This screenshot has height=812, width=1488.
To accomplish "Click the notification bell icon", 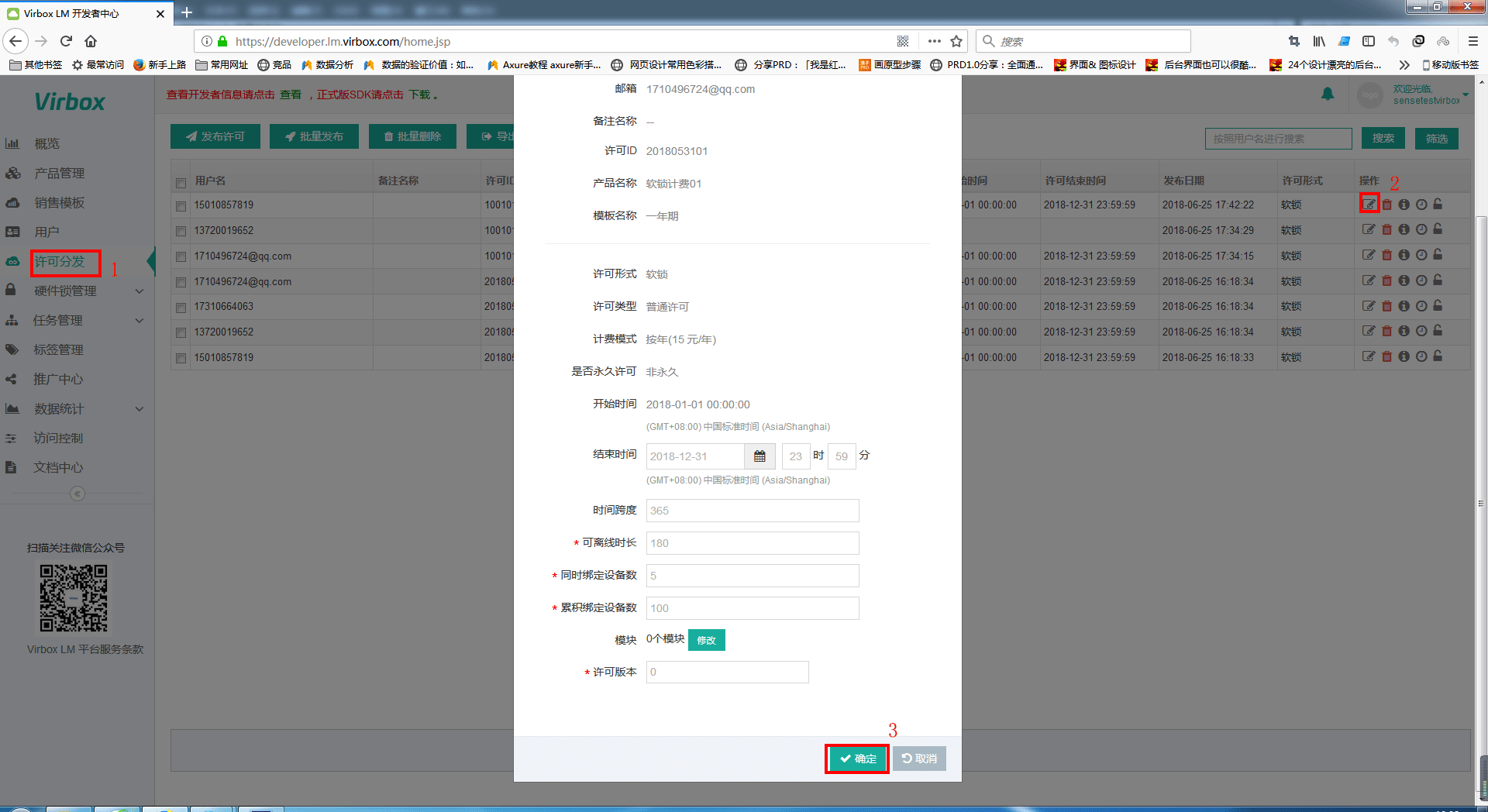I will (1328, 95).
